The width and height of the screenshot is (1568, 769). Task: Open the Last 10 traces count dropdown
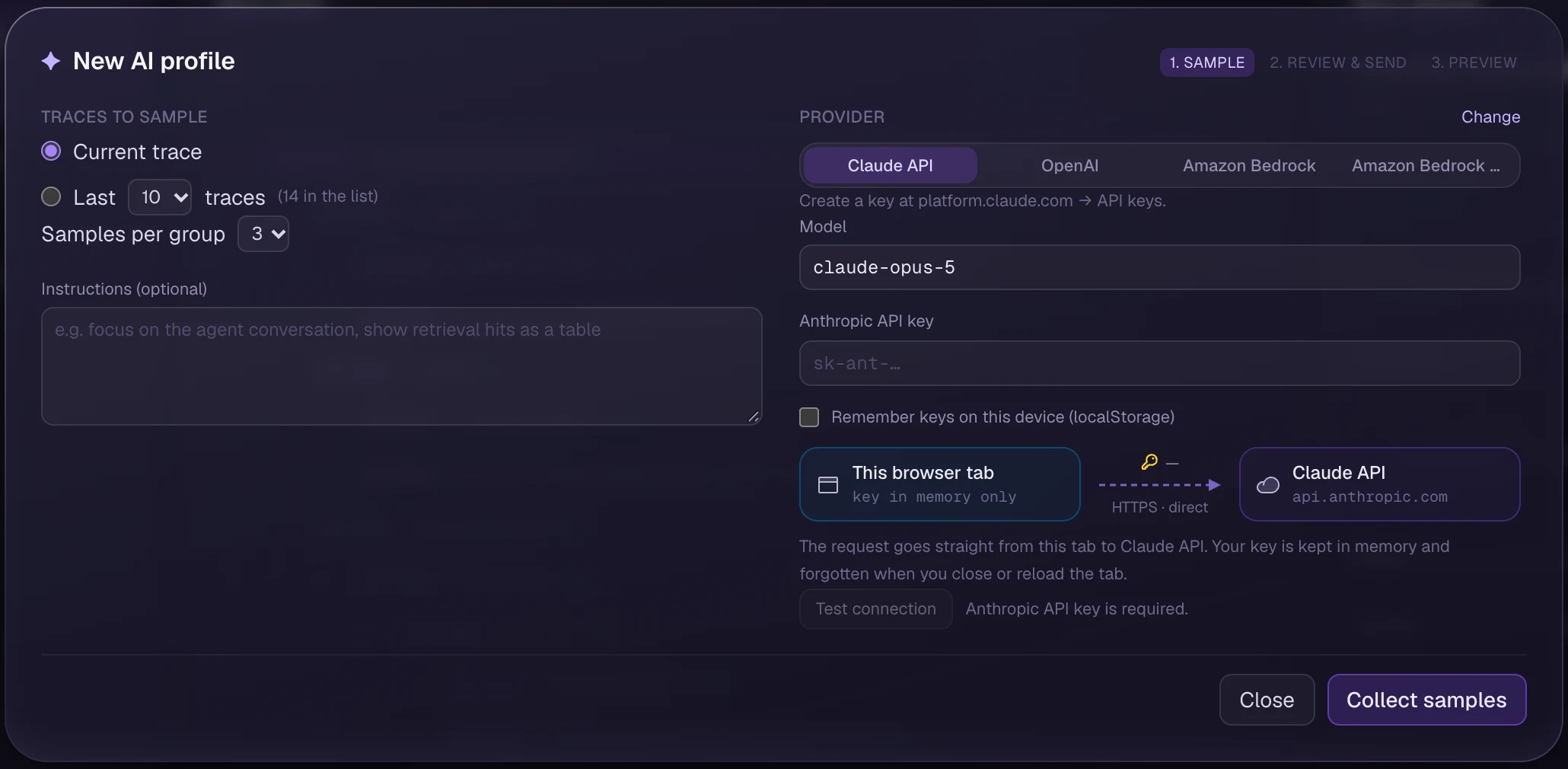[160, 197]
